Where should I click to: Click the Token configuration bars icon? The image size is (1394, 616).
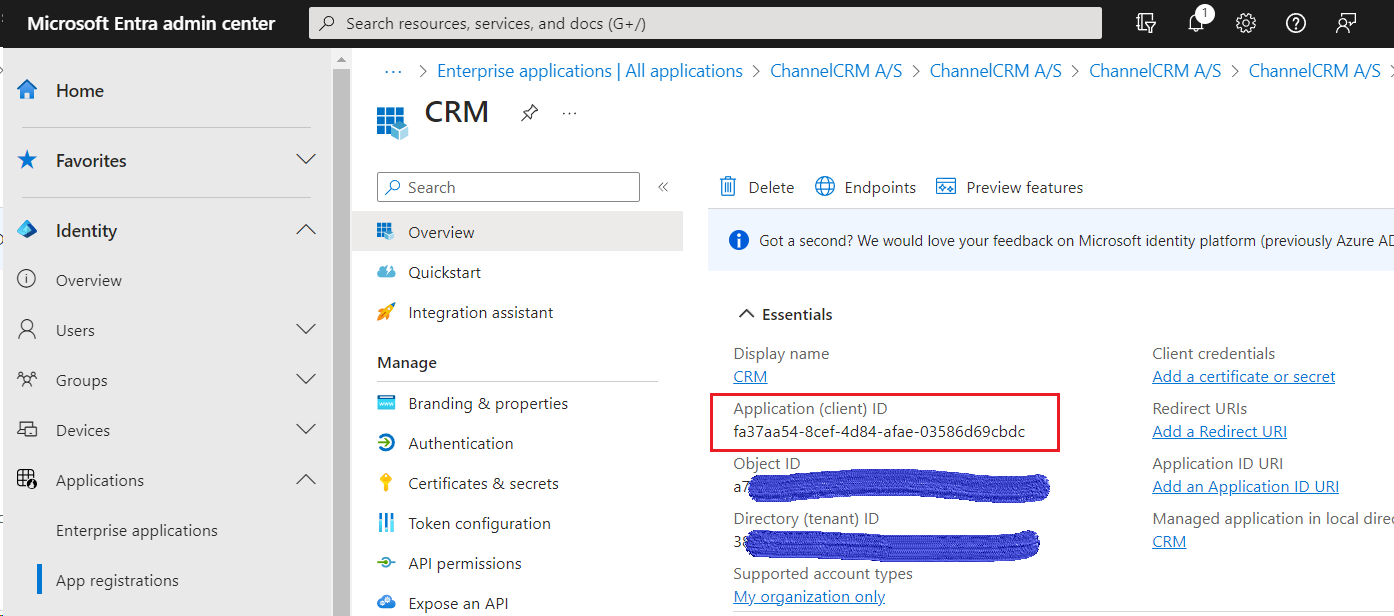click(x=386, y=523)
